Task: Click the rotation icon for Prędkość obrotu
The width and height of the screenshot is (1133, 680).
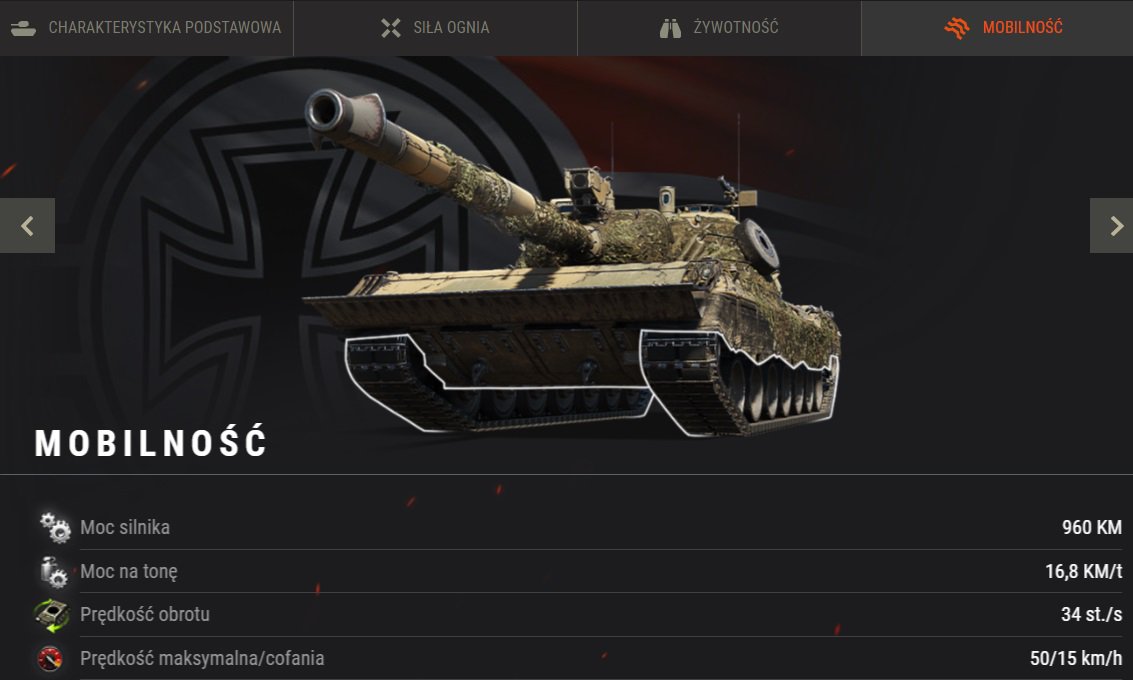Action: [x=52, y=615]
